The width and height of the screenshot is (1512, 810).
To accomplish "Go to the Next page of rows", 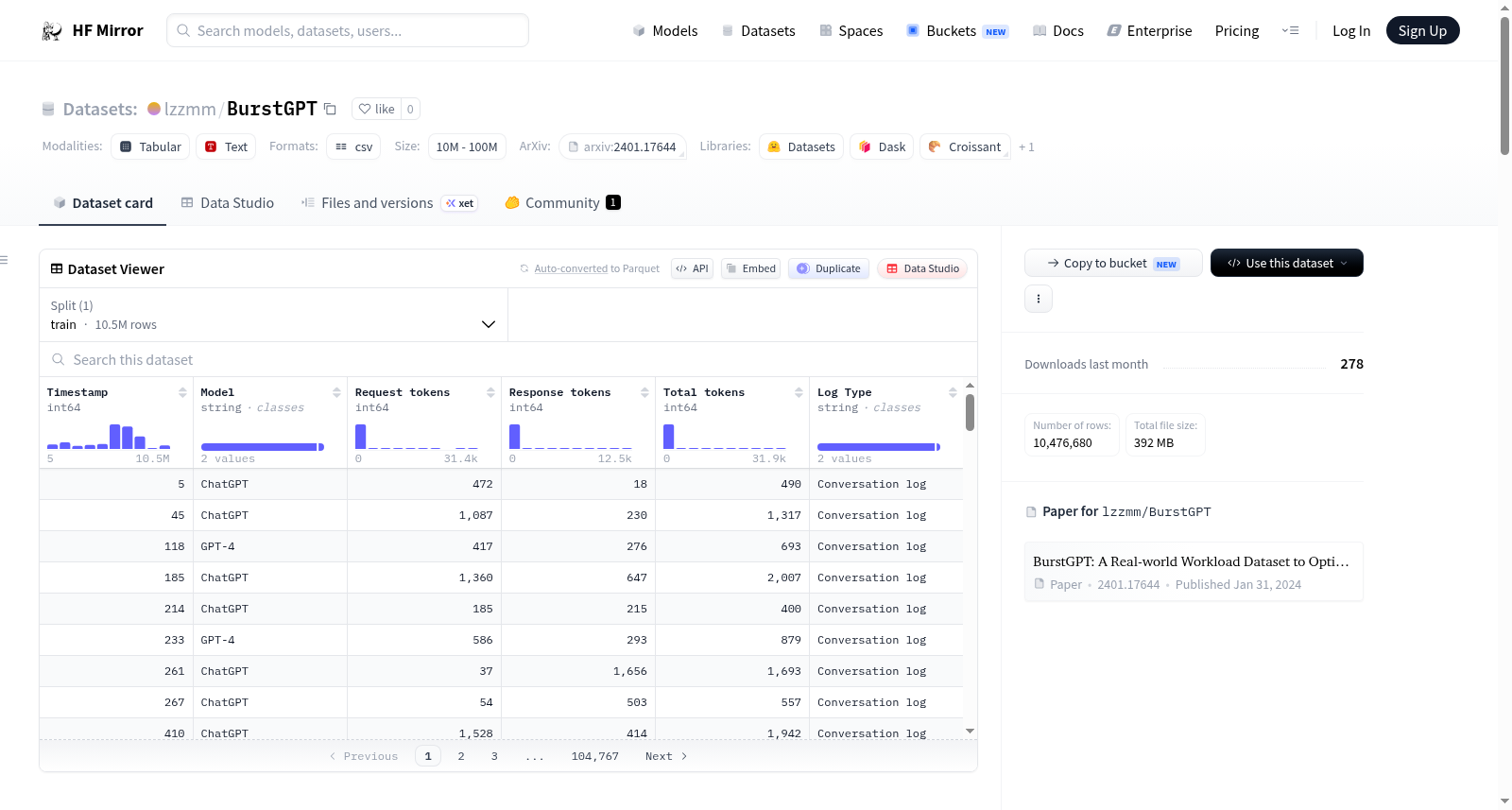I will pos(666,756).
